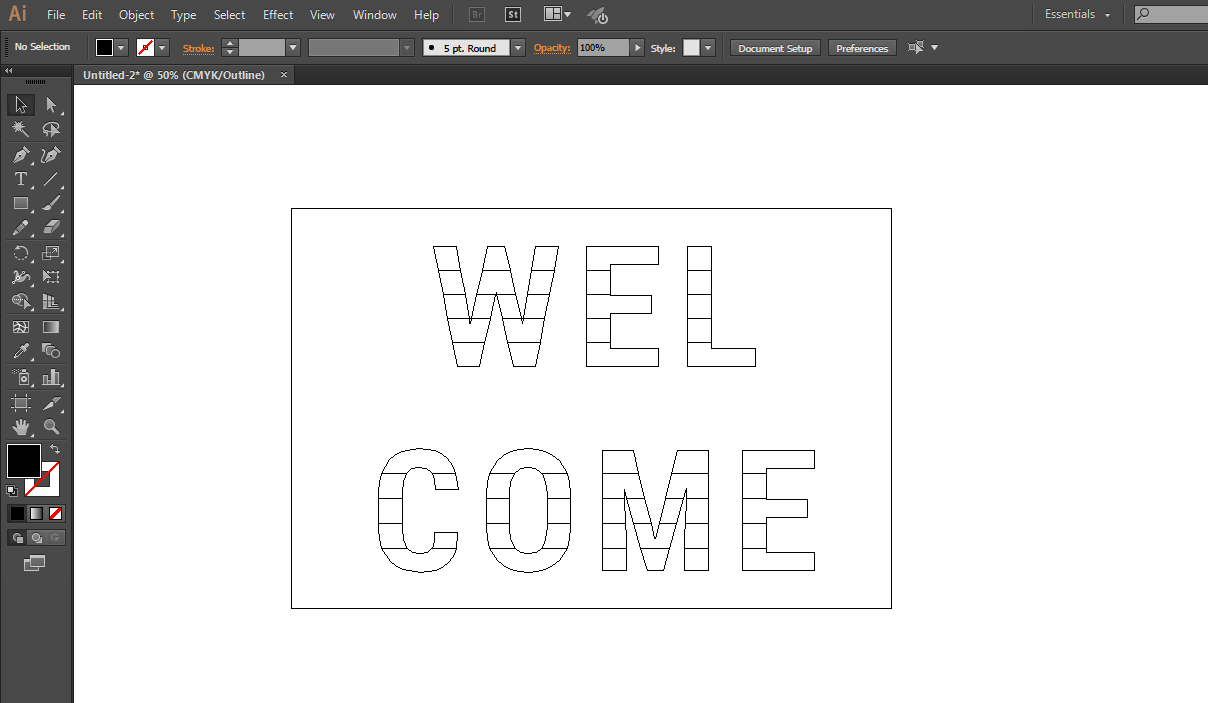Expand the Opacity slider arrow
1208x703 pixels.
tap(637, 48)
